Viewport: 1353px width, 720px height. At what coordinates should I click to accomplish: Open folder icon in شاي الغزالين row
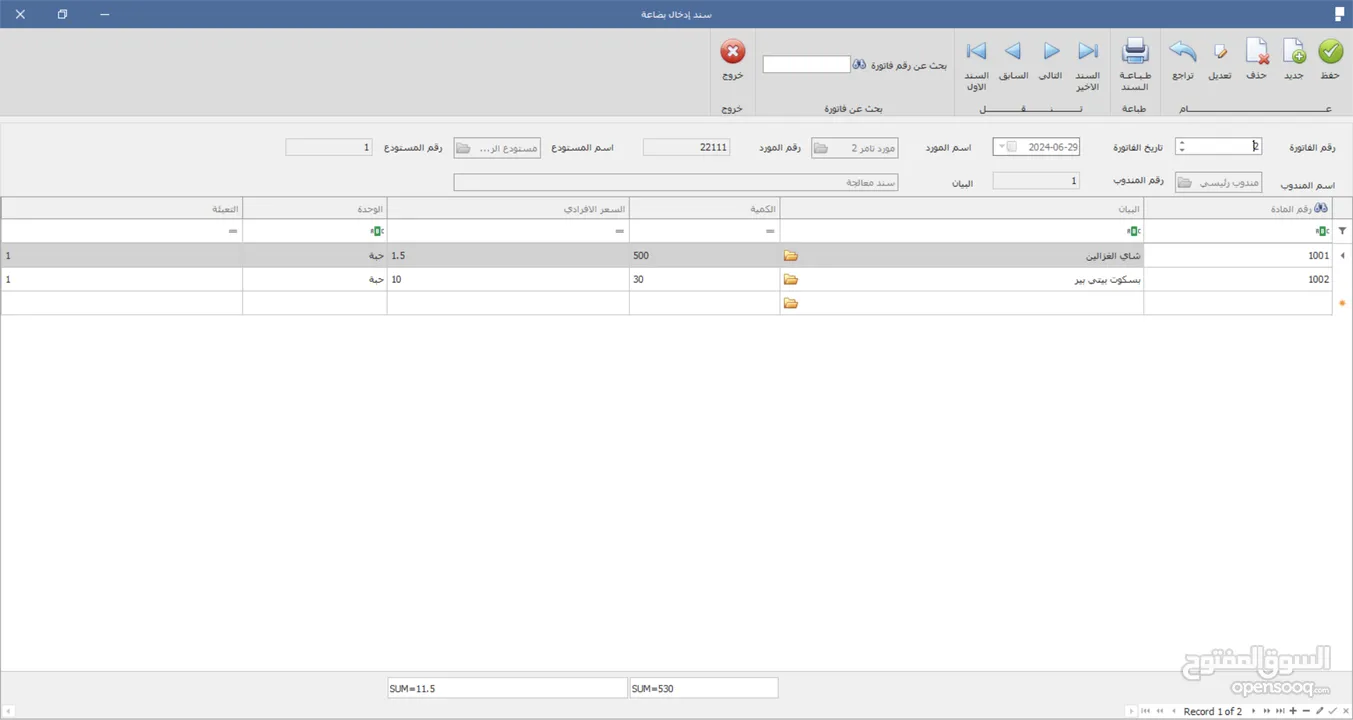(791, 256)
